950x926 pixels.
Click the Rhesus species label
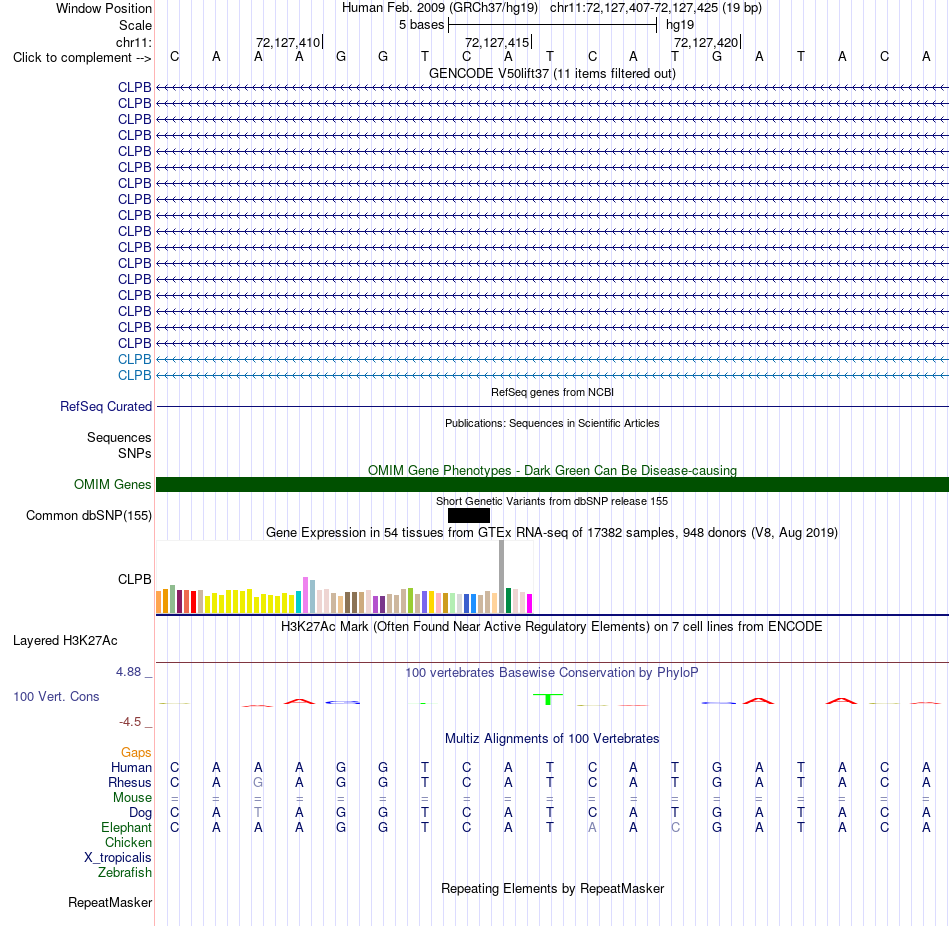coord(130,782)
